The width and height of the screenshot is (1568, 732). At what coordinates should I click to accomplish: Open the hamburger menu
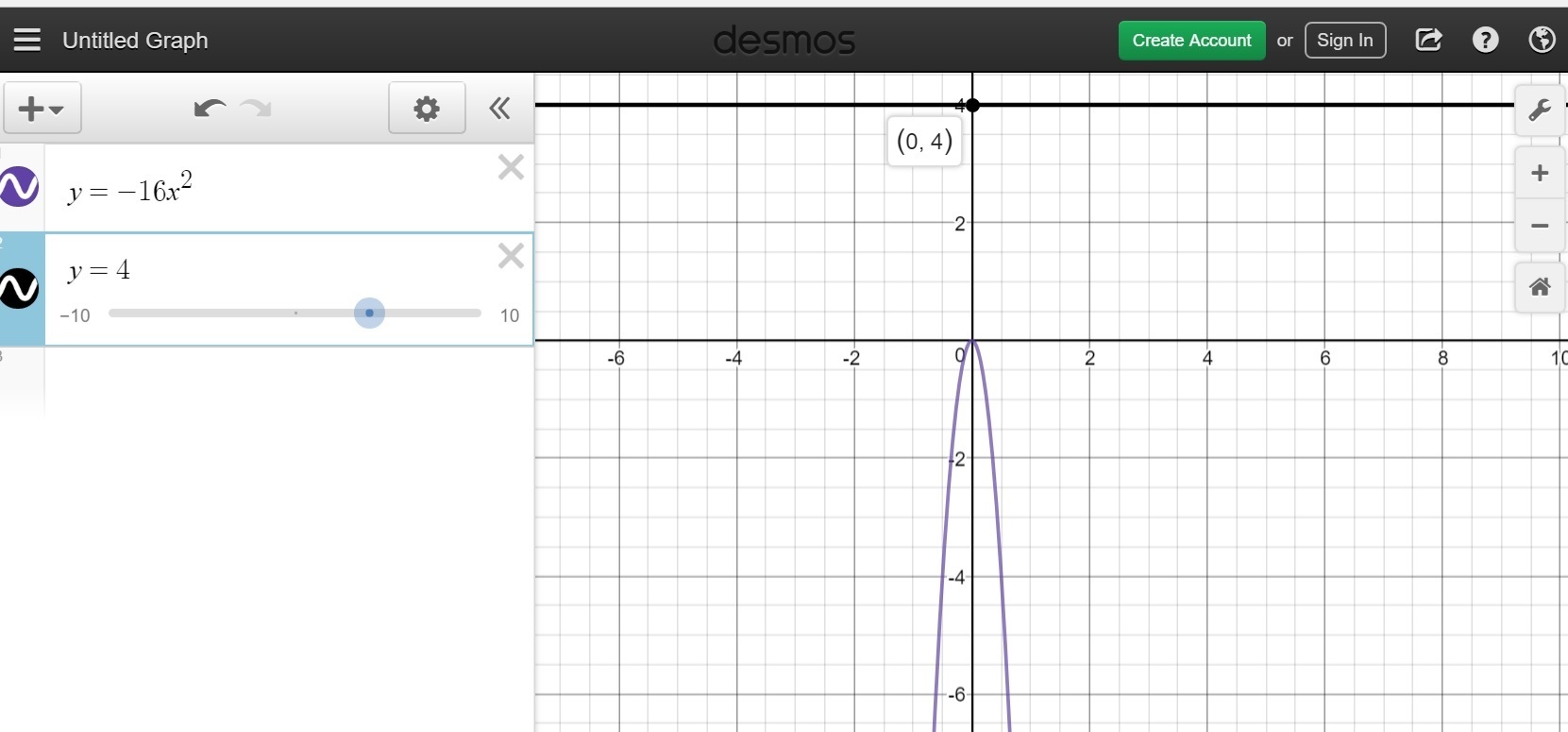tap(26, 40)
